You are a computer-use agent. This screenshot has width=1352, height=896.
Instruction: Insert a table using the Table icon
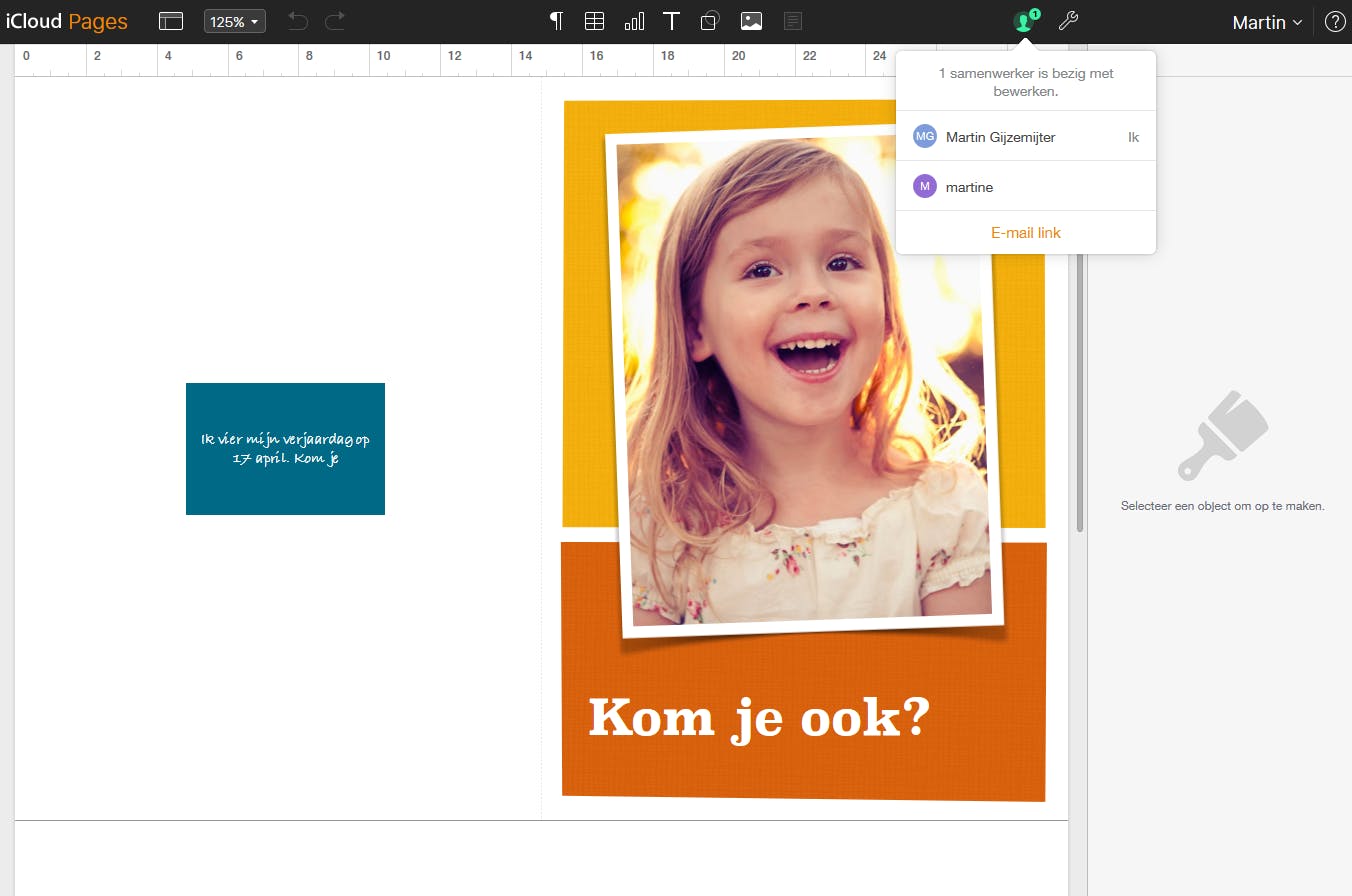point(594,20)
